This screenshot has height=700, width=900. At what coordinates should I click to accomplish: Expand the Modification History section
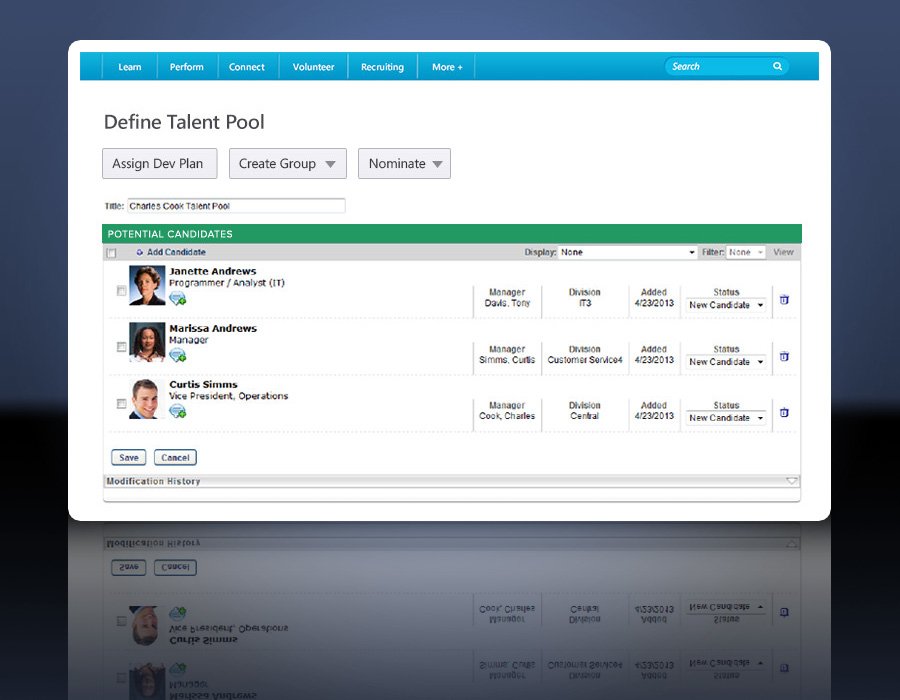click(792, 481)
